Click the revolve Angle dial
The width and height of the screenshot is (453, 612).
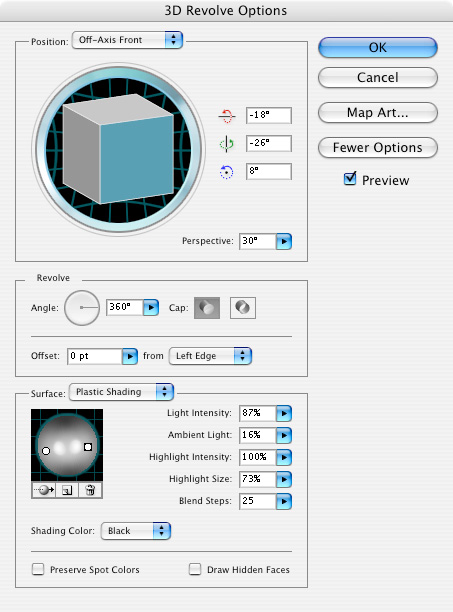coord(82,308)
